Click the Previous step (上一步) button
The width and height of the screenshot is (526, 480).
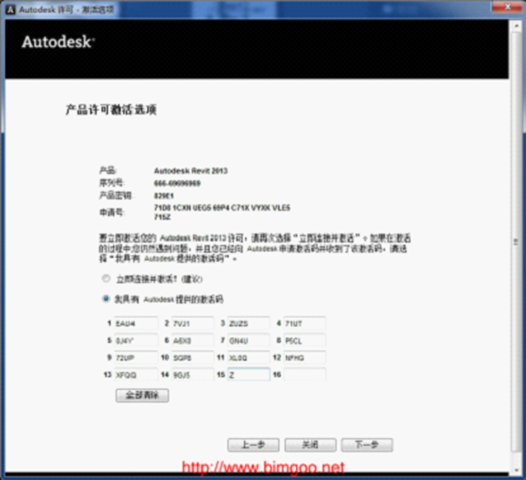[x=253, y=445]
